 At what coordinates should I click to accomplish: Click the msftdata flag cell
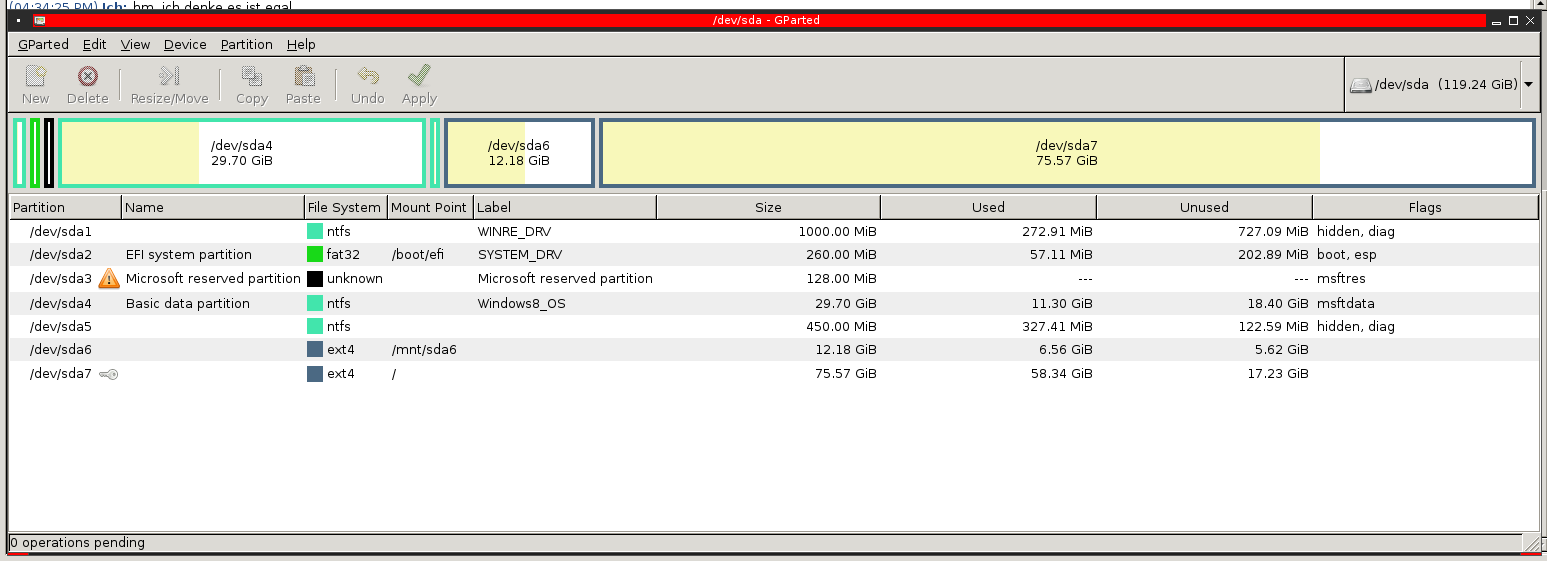(1346, 303)
